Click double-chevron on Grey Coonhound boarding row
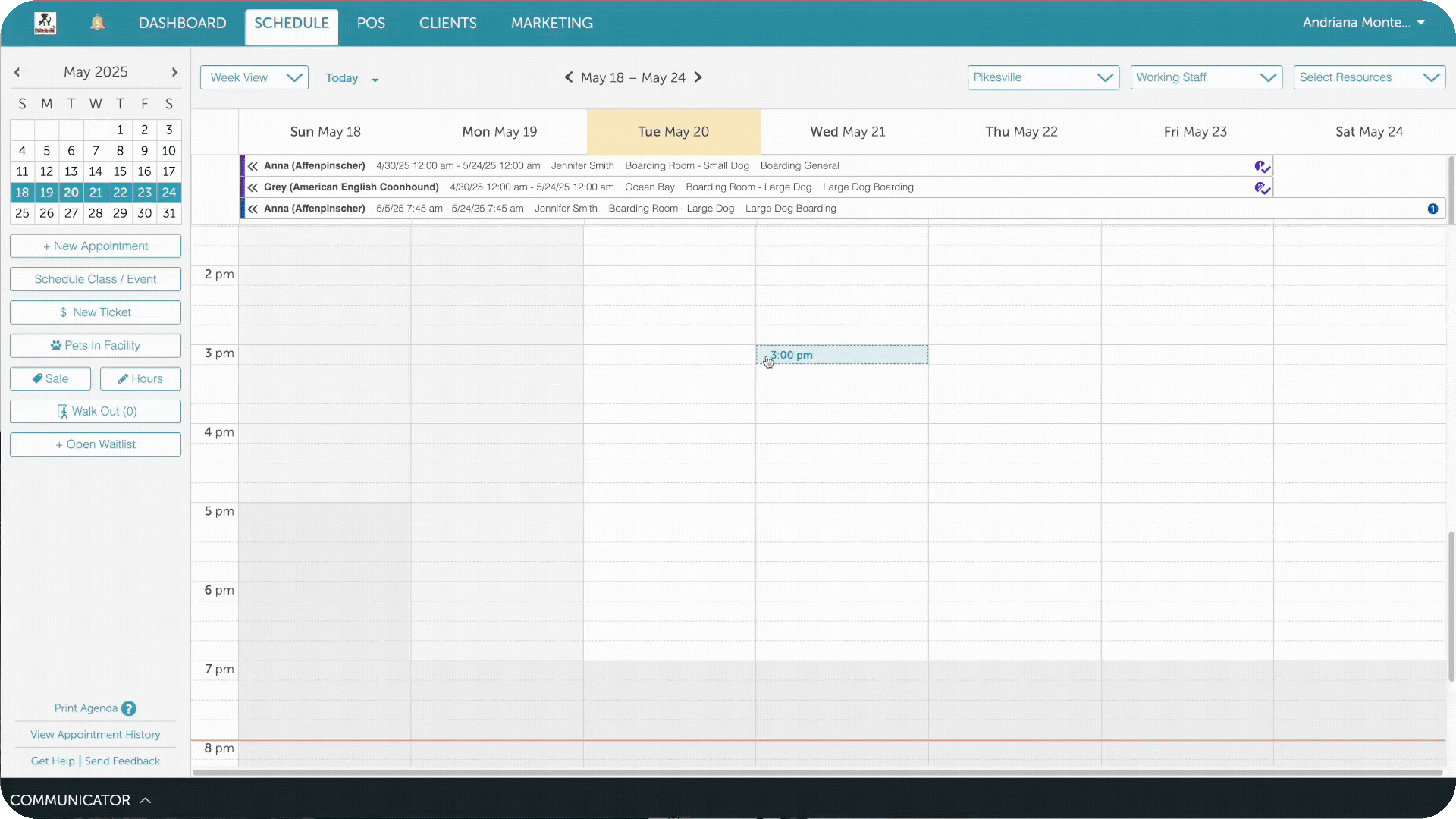1456x819 pixels. click(x=253, y=187)
